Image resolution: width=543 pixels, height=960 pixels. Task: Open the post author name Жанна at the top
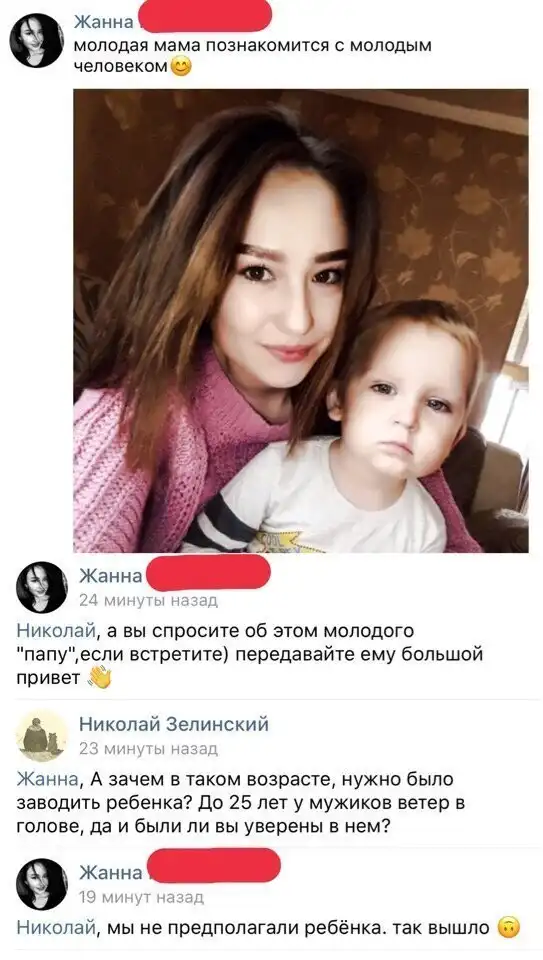103,23
